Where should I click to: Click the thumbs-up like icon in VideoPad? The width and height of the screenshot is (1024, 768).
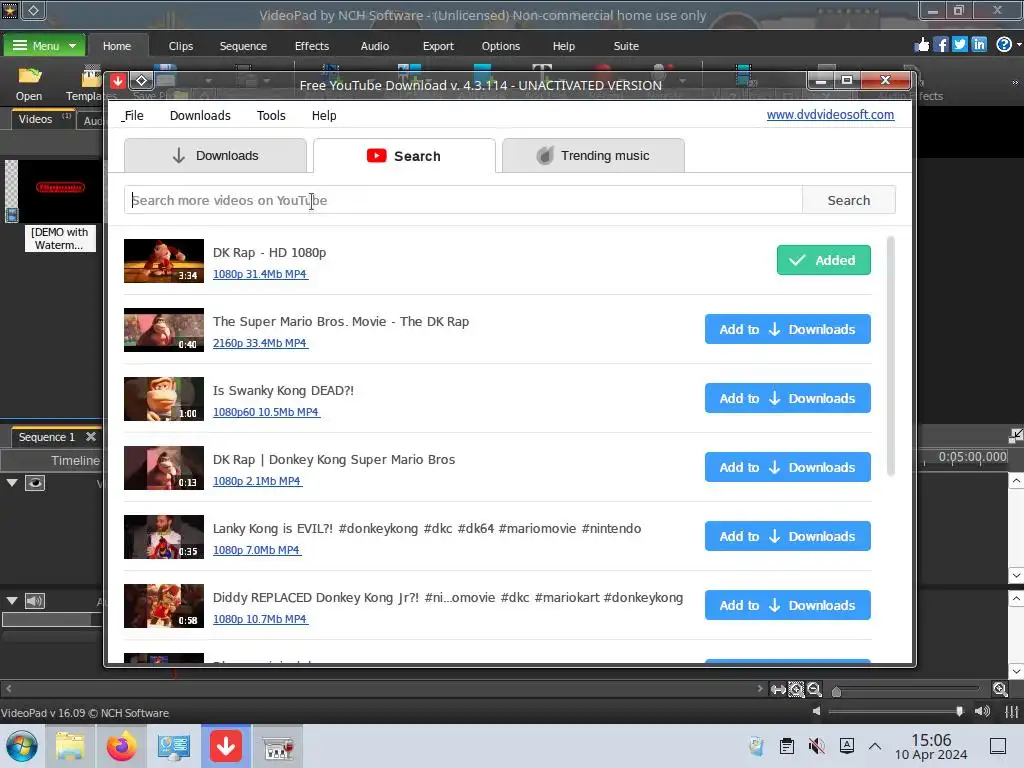(921, 44)
